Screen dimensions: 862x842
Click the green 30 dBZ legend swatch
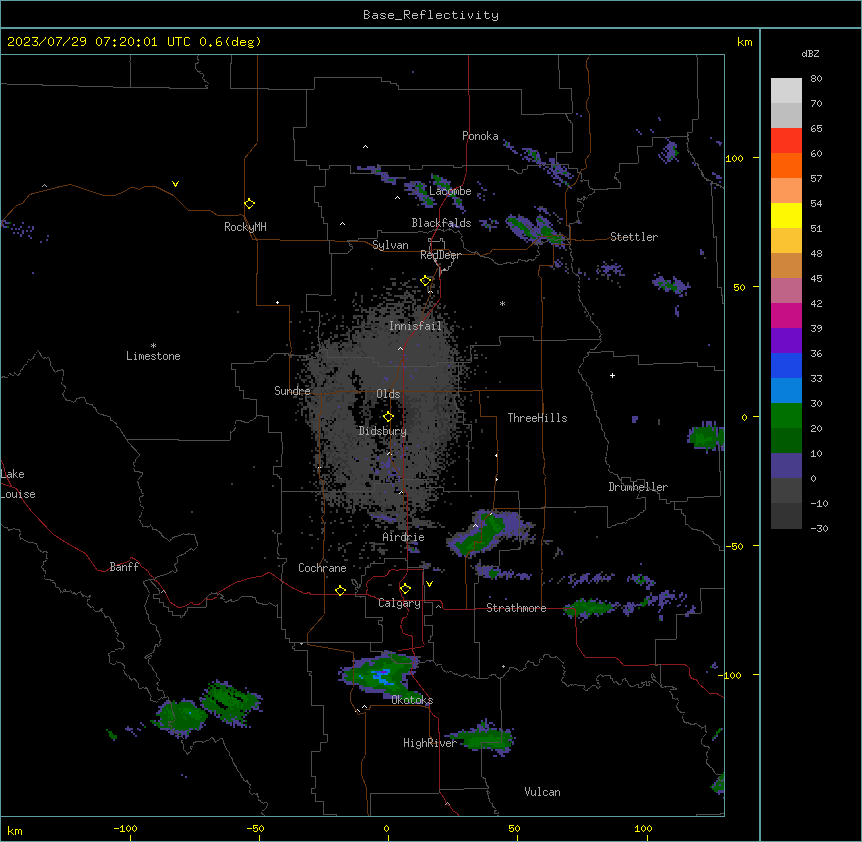pyautogui.click(x=786, y=416)
